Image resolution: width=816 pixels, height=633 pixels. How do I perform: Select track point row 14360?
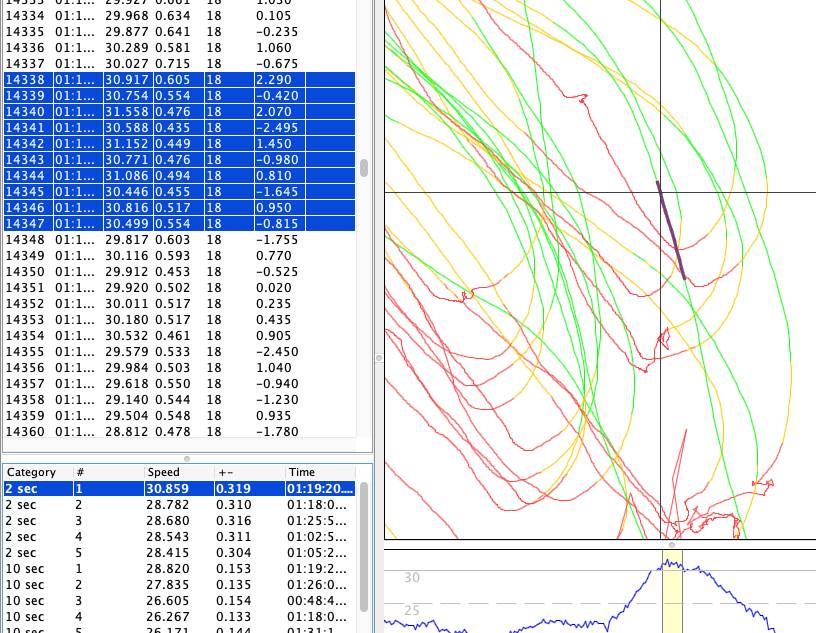click(180, 432)
